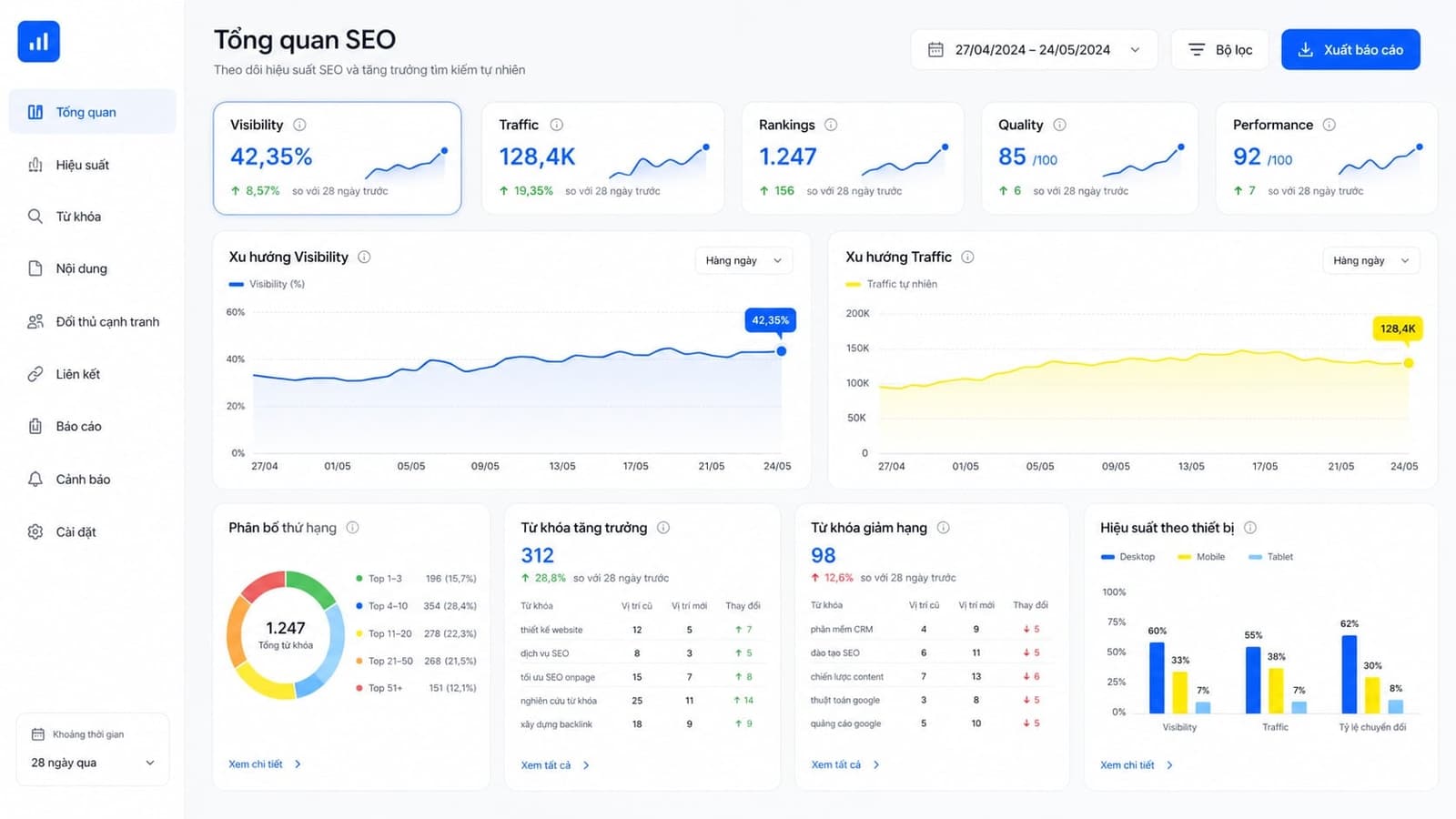This screenshot has width=1456, height=819.
Task: Click info icon next to Rankings card
Action: 831,125
